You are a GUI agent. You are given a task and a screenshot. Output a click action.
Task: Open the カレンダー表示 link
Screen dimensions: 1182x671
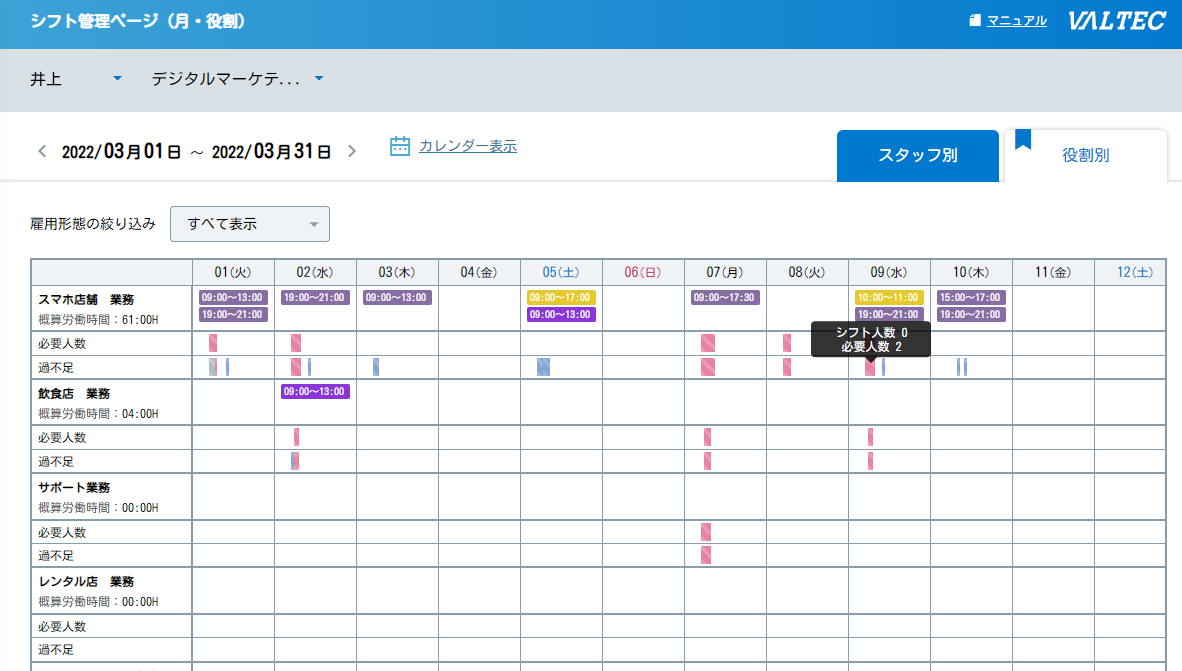tap(467, 146)
